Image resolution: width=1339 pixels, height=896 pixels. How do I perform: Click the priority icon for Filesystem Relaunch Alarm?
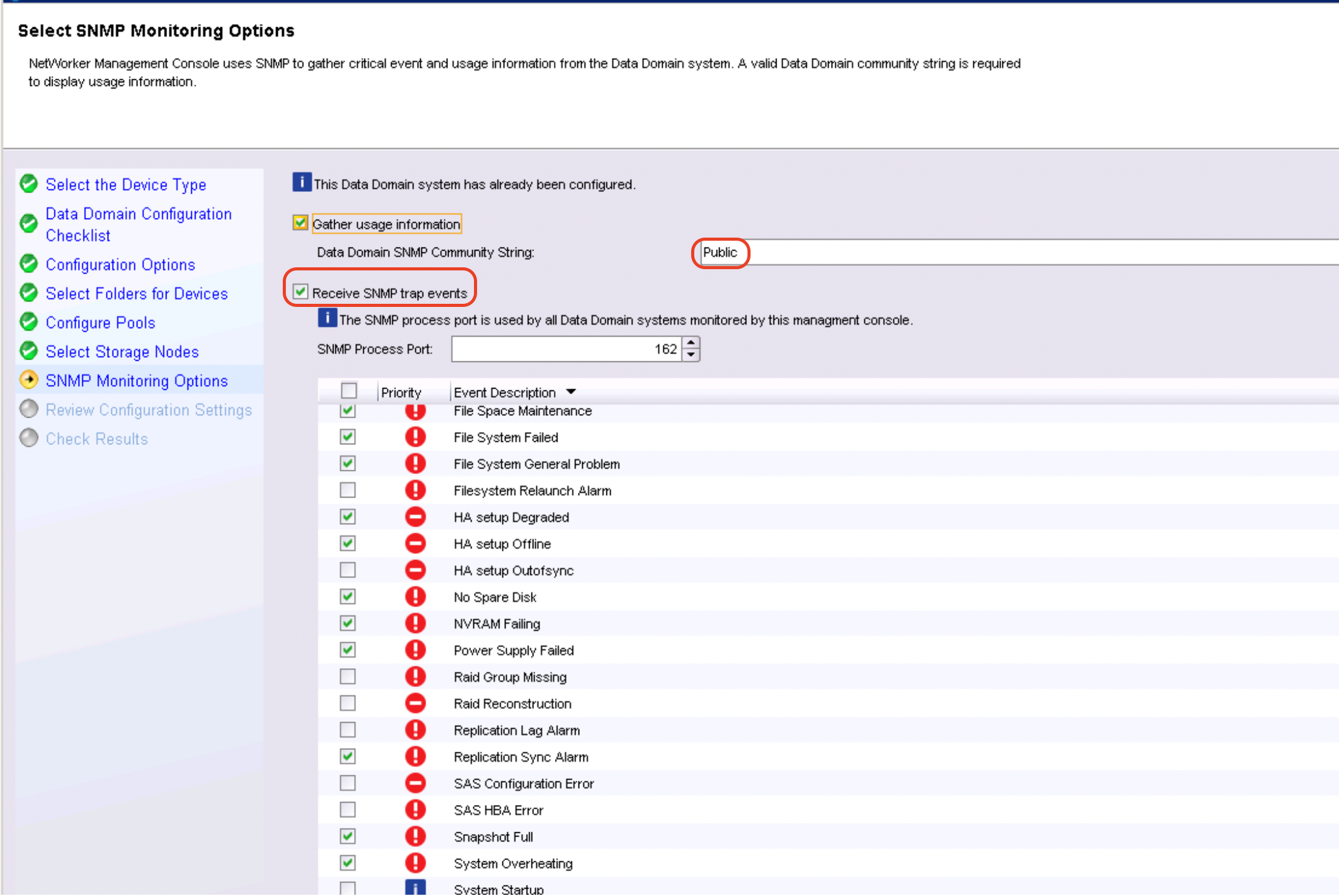click(415, 490)
